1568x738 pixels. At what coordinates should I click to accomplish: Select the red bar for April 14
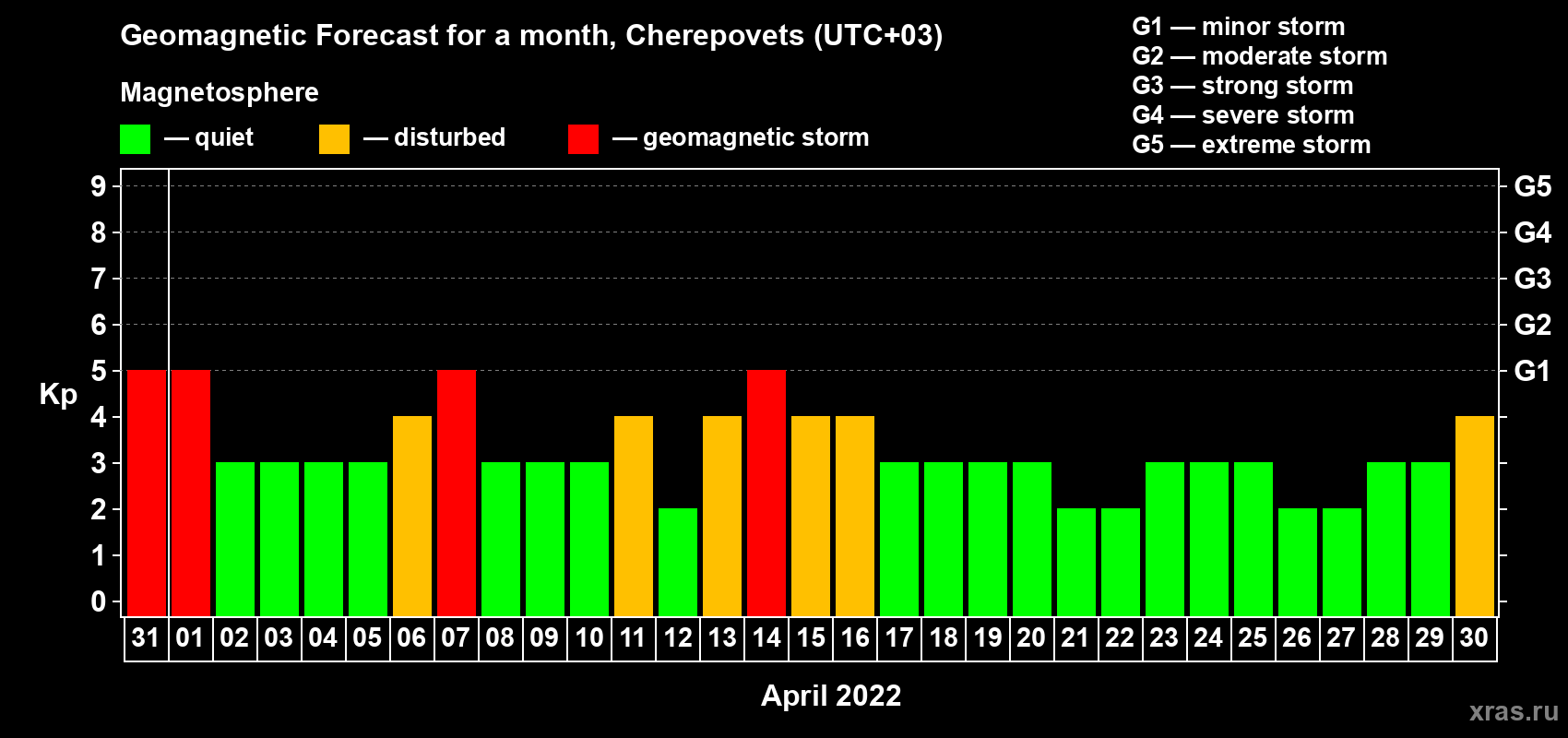[x=766, y=493]
